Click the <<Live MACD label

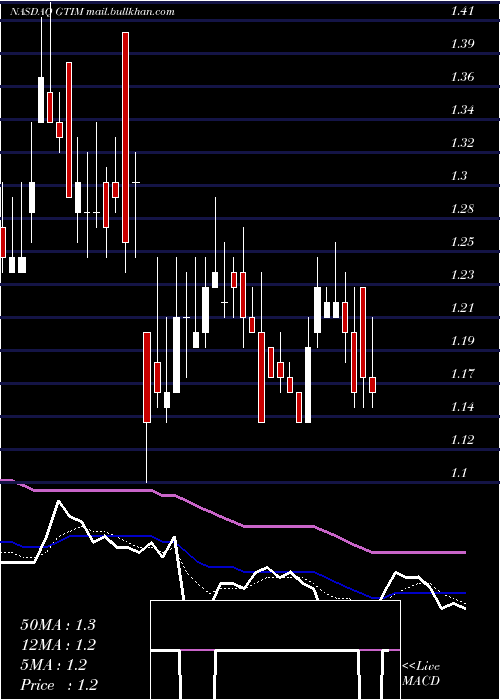[421, 674]
